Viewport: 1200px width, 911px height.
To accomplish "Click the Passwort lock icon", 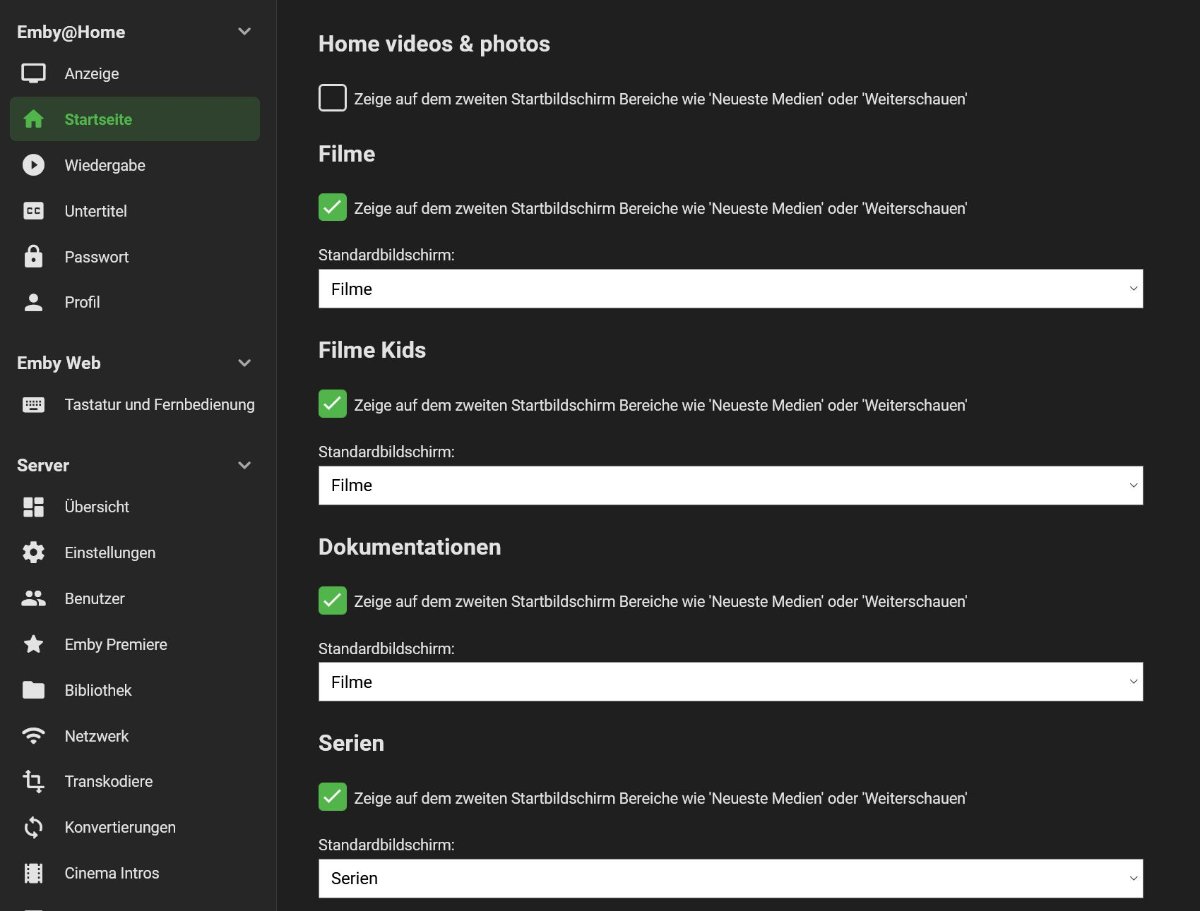I will [34, 256].
